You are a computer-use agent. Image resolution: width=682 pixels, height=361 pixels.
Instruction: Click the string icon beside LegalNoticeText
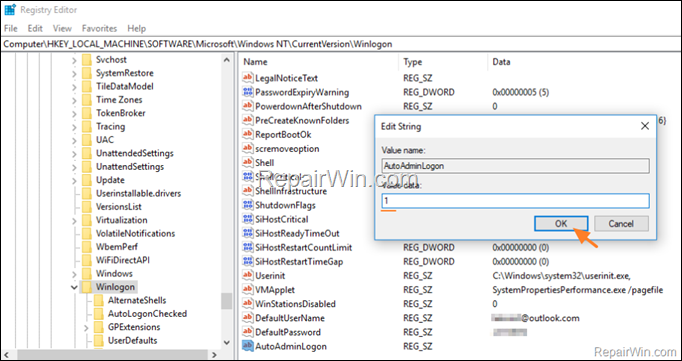pos(248,78)
